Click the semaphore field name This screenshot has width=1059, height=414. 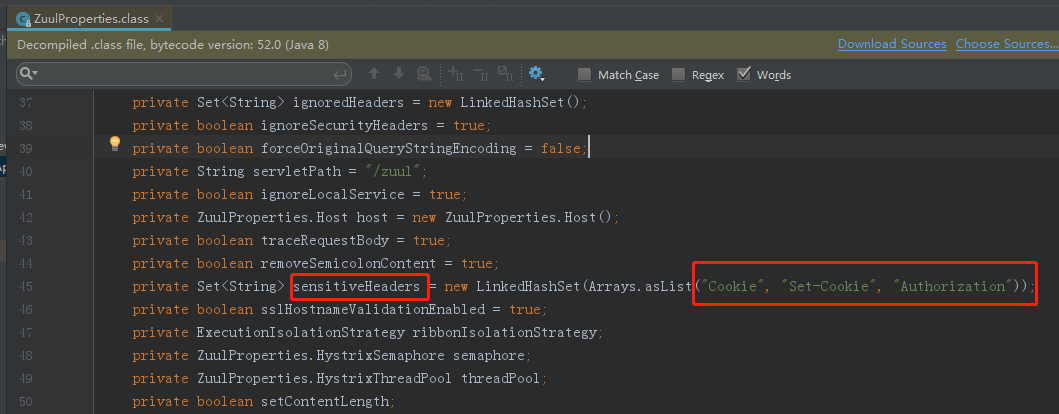tap(490, 355)
